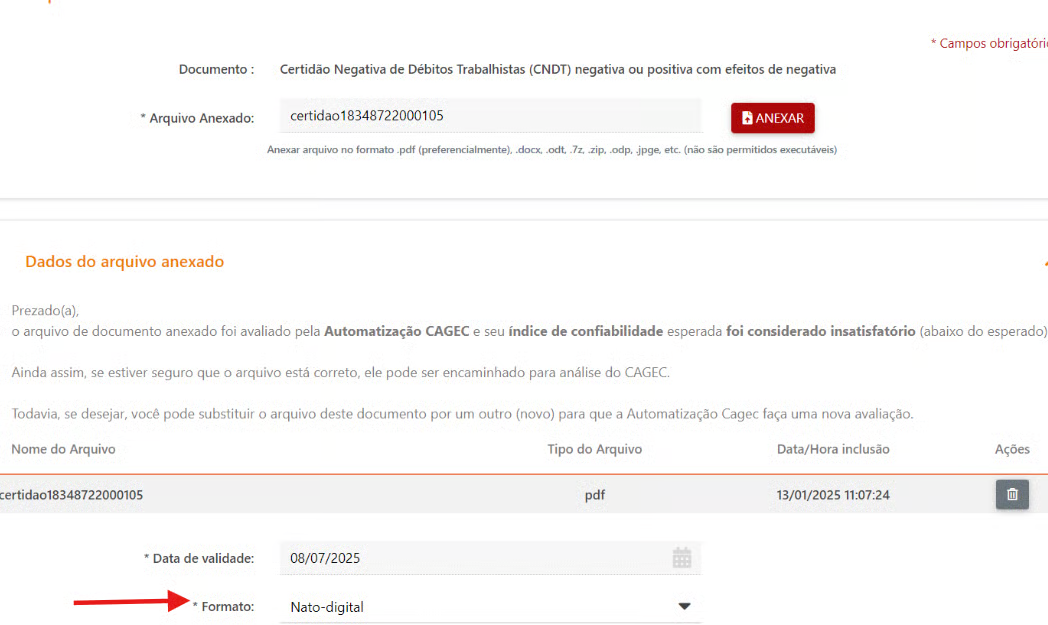Open the calendar picker for validity date
The width and height of the screenshot is (1048, 625).
(682, 558)
